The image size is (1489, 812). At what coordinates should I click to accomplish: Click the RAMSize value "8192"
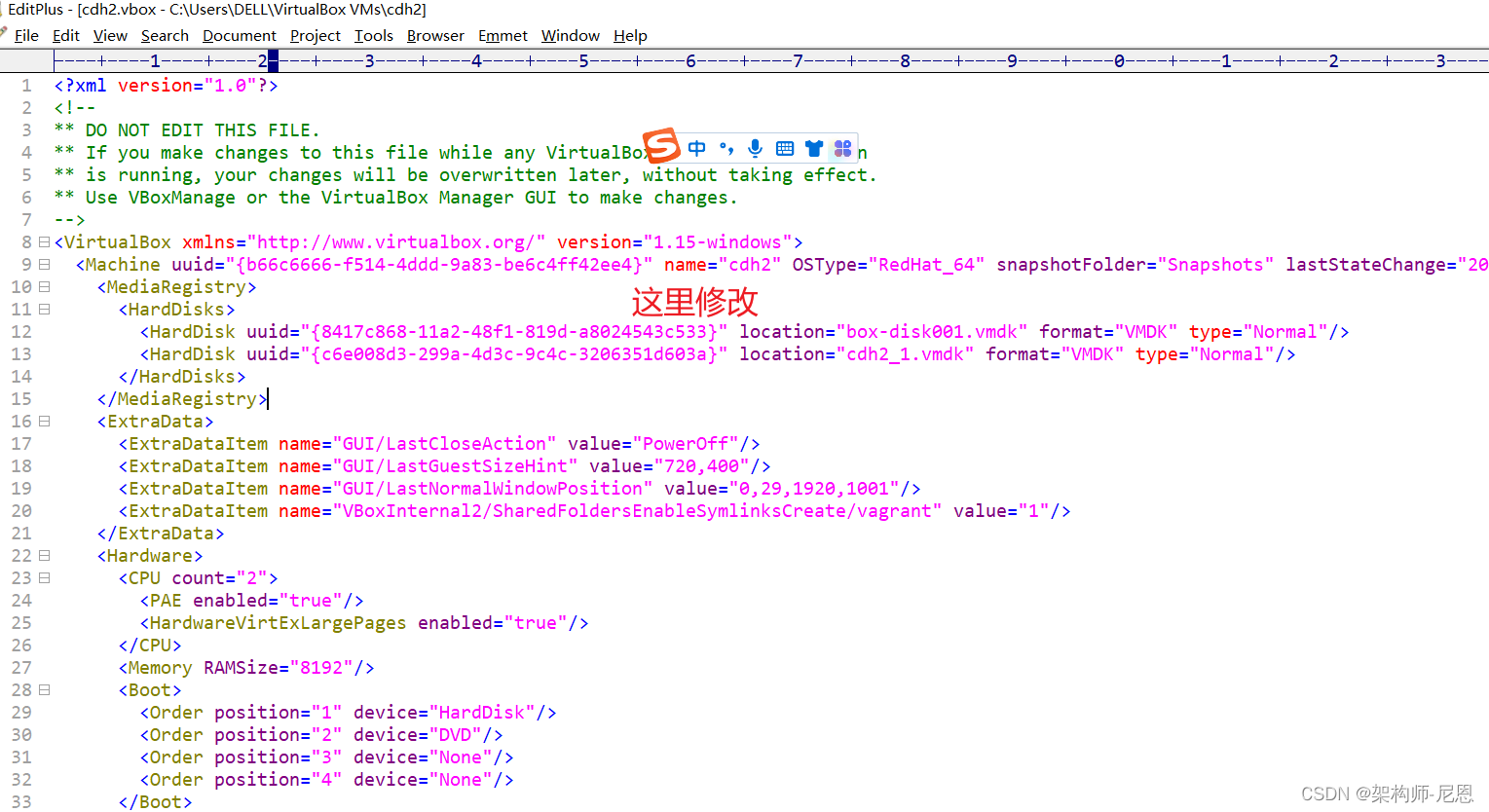click(321, 668)
